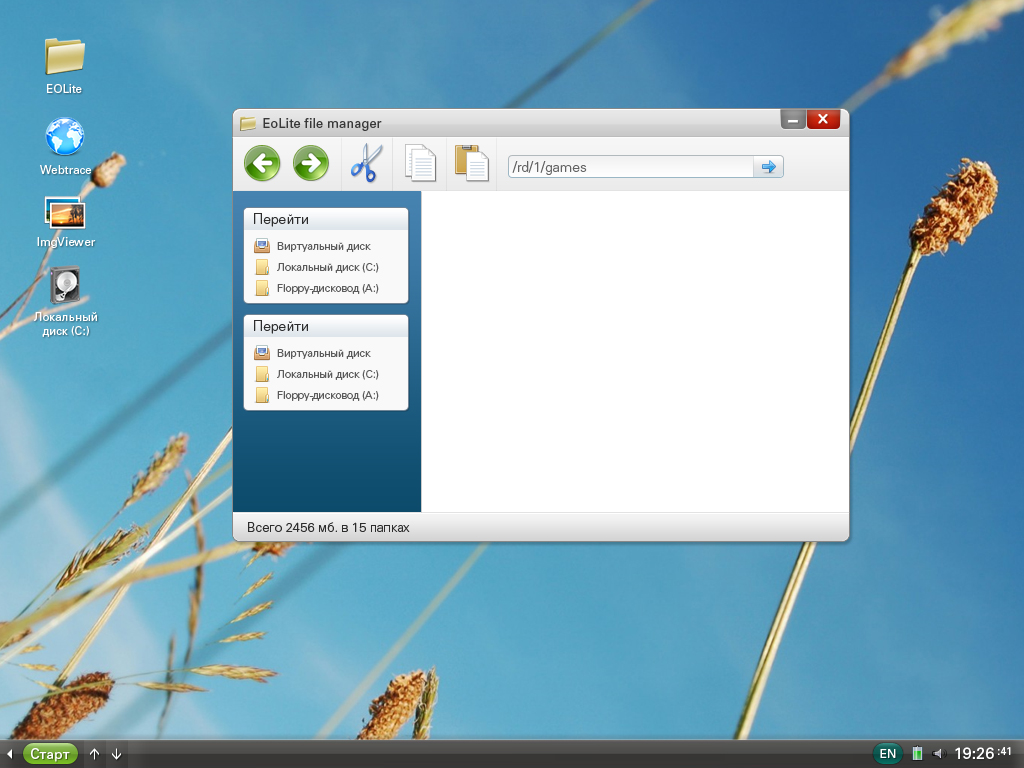Select the Cut scissors tool

[x=366, y=163]
